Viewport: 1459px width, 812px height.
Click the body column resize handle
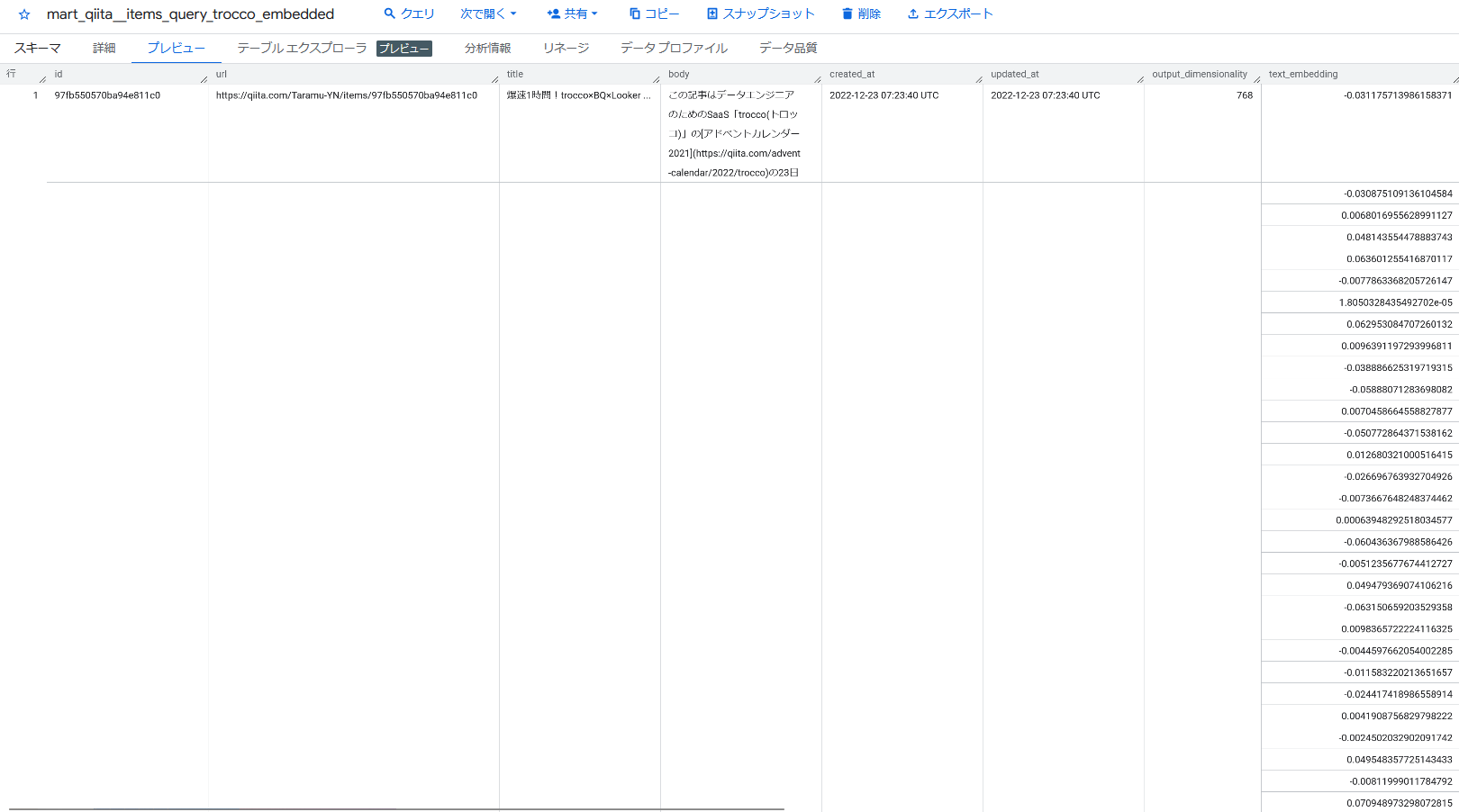(x=818, y=79)
